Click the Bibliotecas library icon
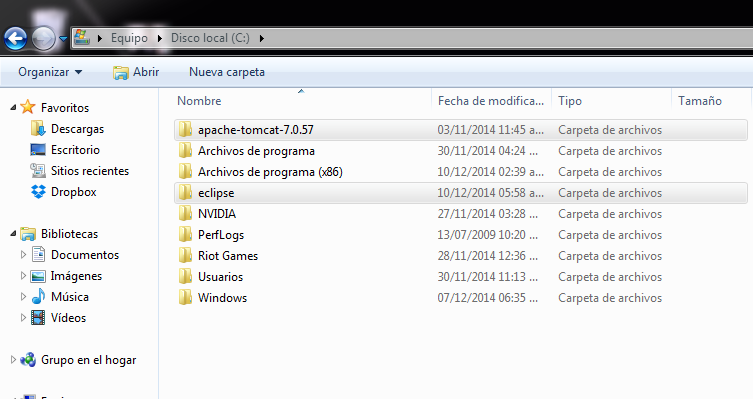753x399 pixels. pyautogui.click(x=28, y=234)
